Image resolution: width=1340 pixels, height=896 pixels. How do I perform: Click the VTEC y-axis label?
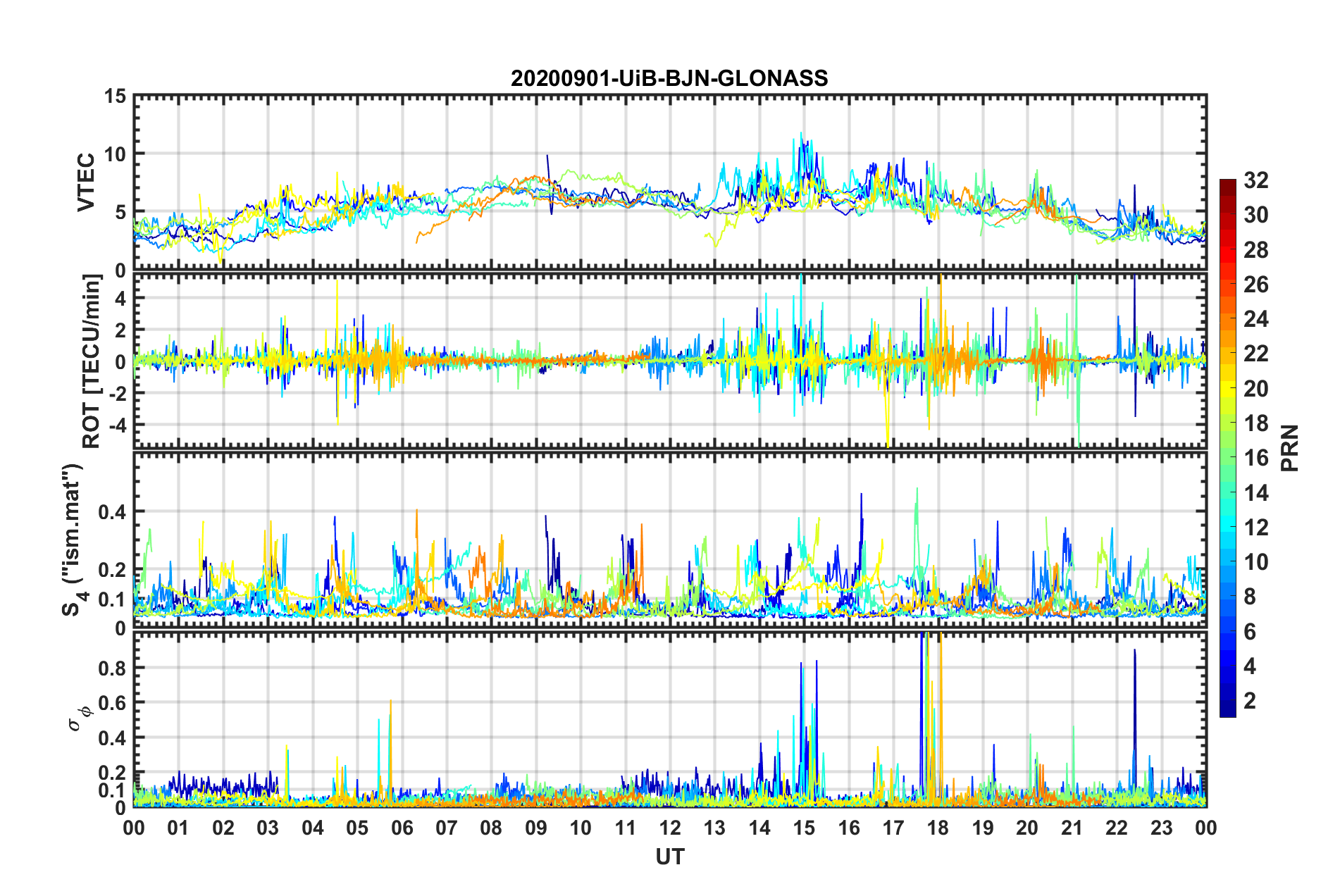pyautogui.click(x=86, y=182)
